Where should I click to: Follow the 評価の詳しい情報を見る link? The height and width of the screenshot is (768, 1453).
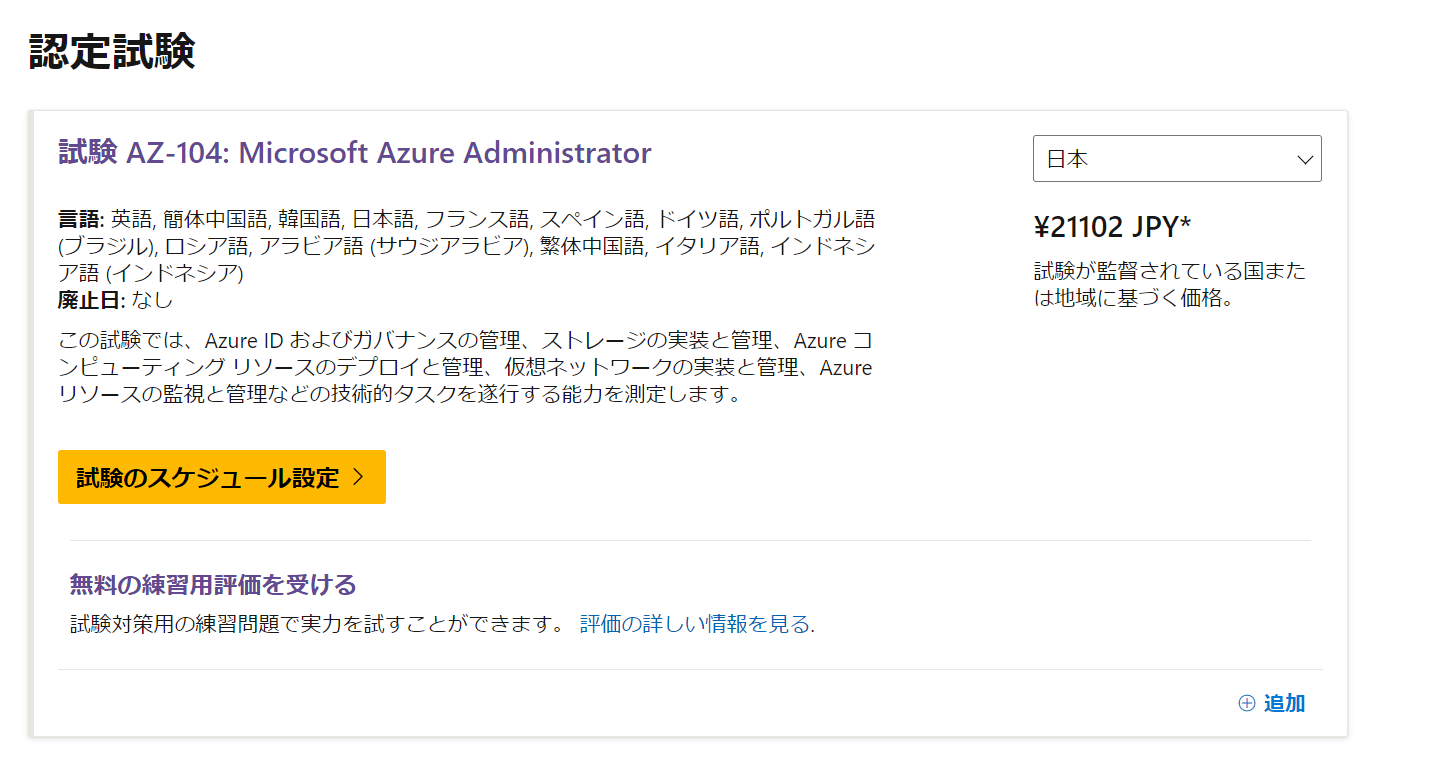point(695,625)
